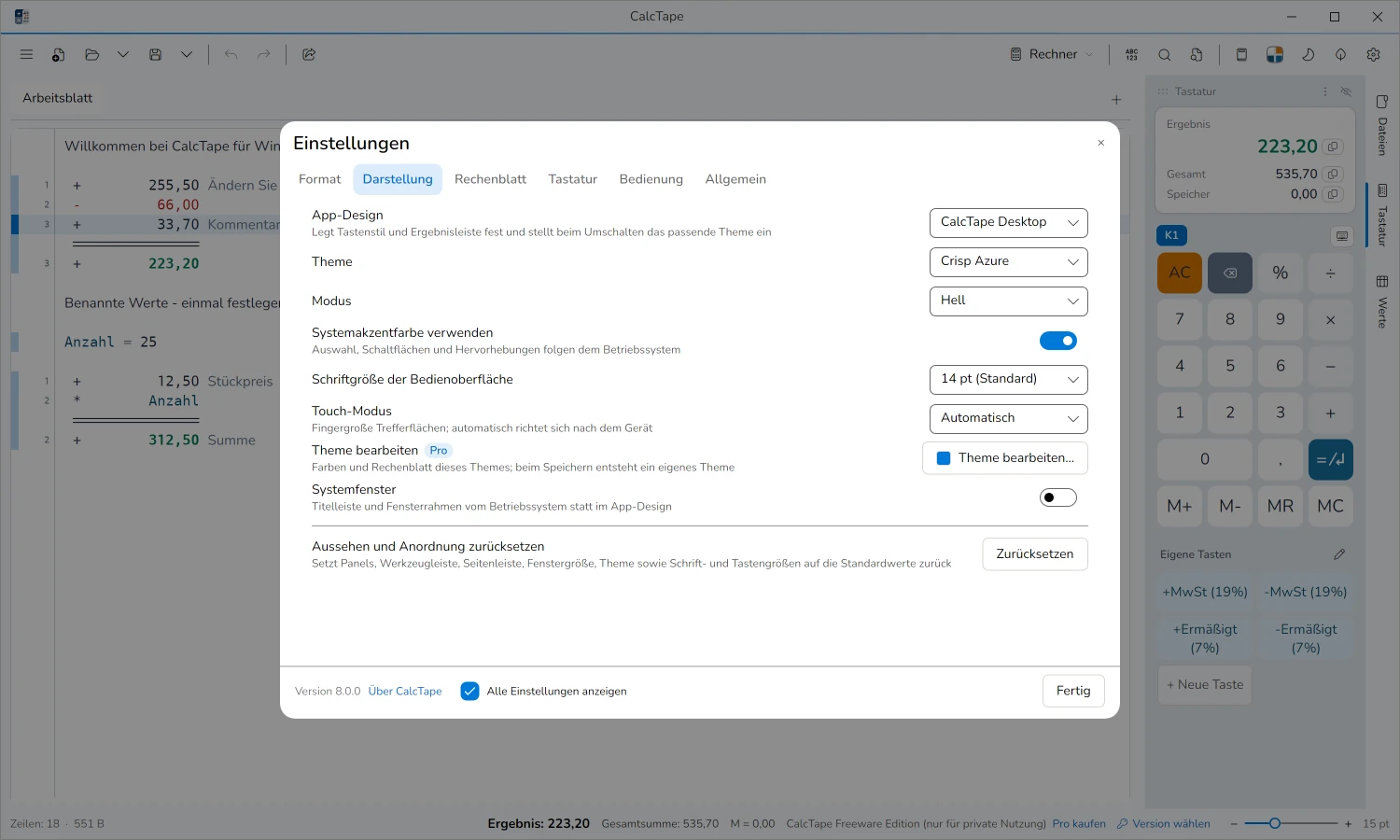The height and width of the screenshot is (840, 1400).
Task: Click the +MwSt (19%) custom key
Action: (x=1205, y=592)
